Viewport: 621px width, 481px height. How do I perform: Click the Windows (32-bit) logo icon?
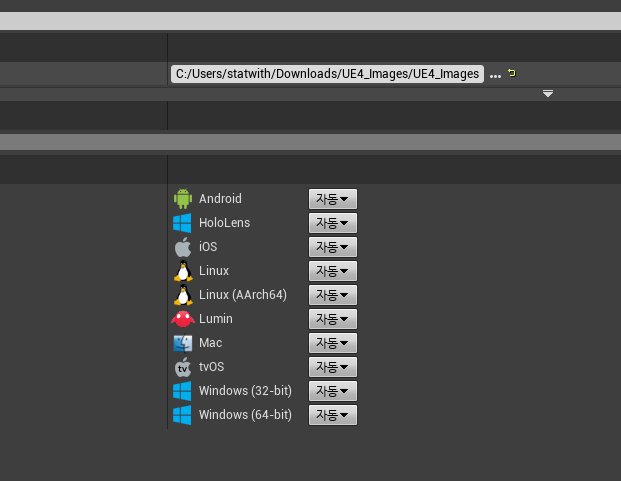182,391
